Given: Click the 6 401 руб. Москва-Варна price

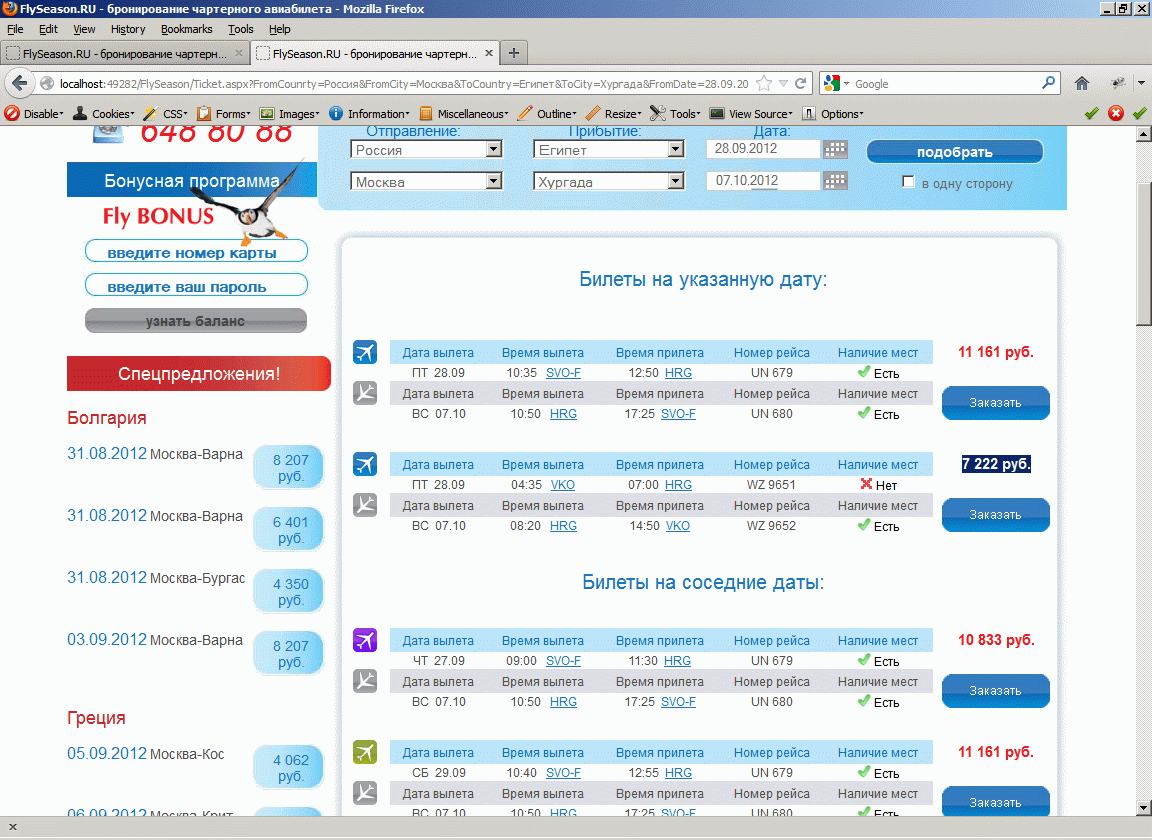Looking at the screenshot, I should point(289,529).
